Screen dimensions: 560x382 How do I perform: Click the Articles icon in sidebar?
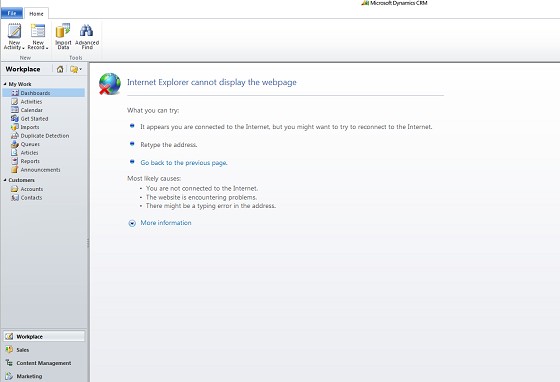click(x=15, y=152)
